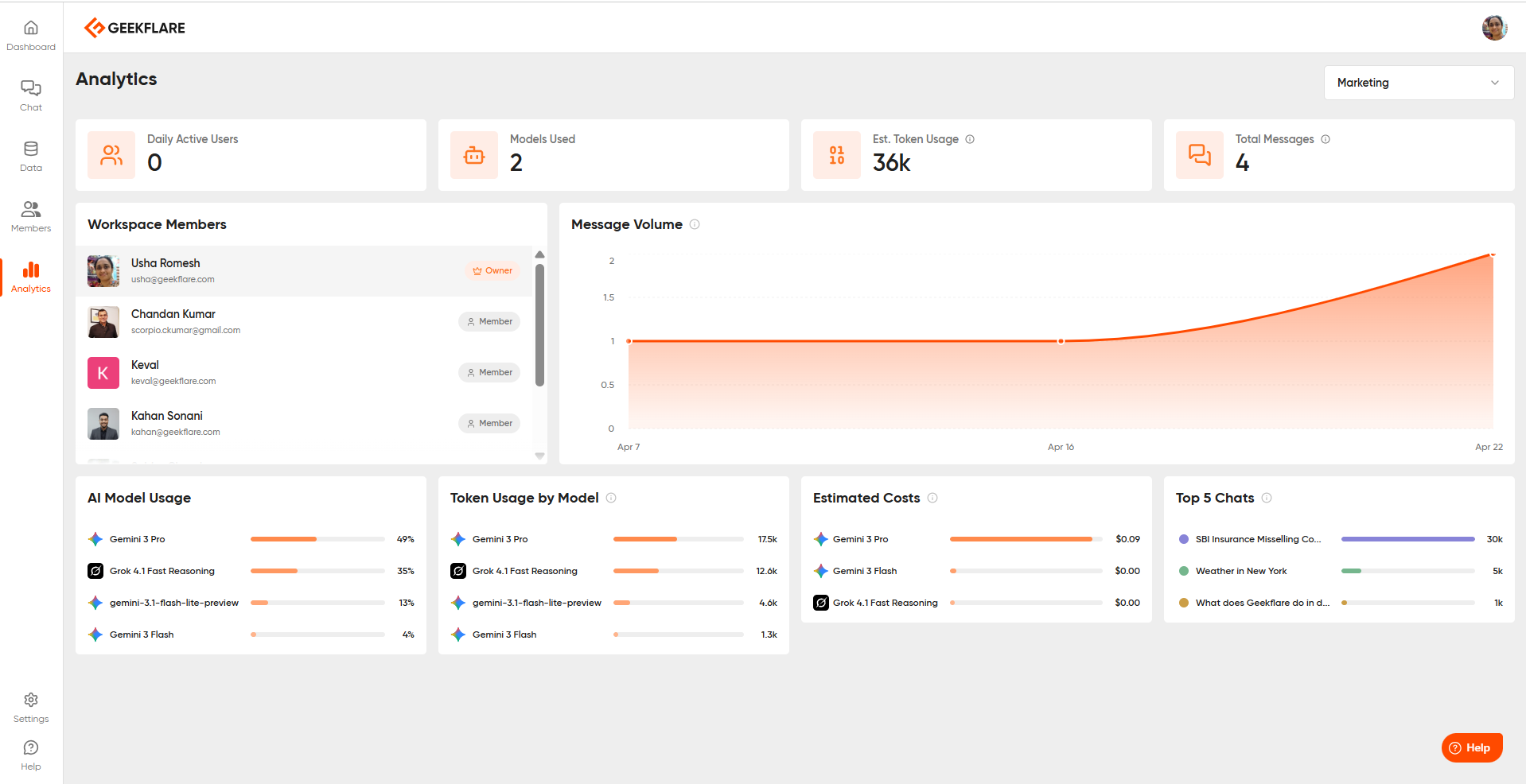Click info icon next to Est. Token Usage
The width and height of the screenshot is (1526, 784).
970,139
